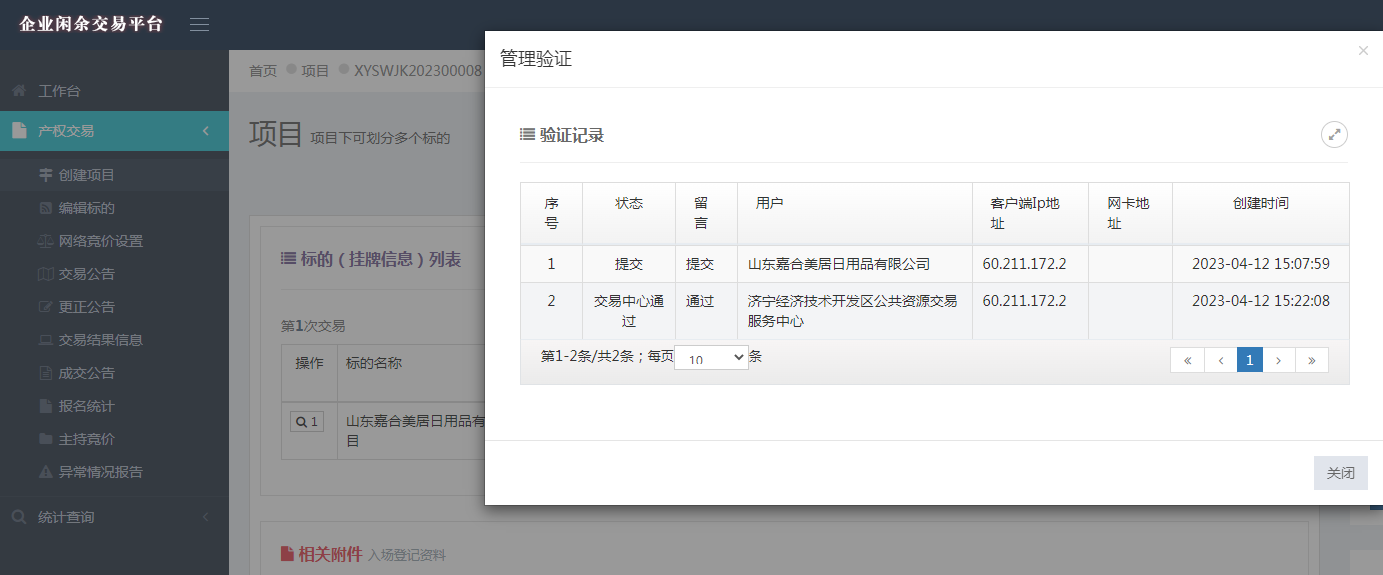Click the 首页 breadcrumb link
1383x575 pixels.
click(263, 71)
